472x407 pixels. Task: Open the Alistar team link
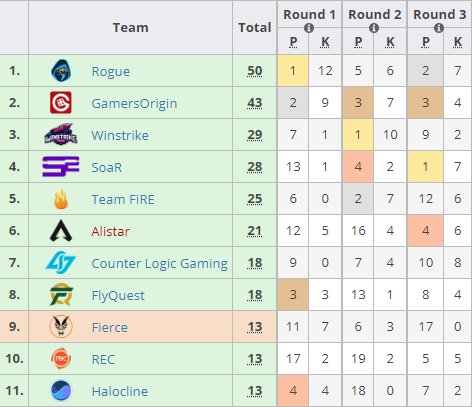pyautogui.click(x=110, y=231)
